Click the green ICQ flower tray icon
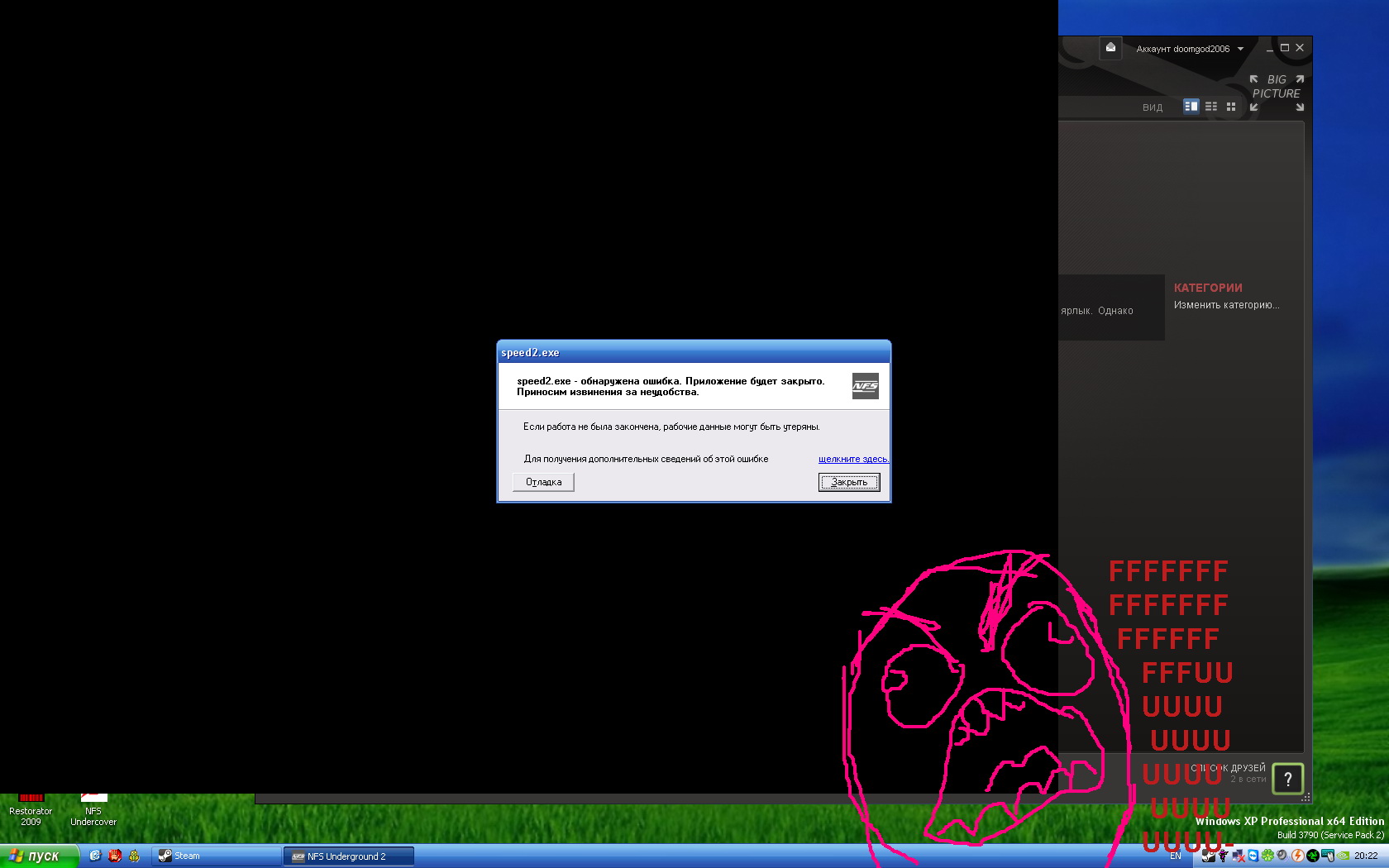1389x868 pixels. pos(1267,856)
